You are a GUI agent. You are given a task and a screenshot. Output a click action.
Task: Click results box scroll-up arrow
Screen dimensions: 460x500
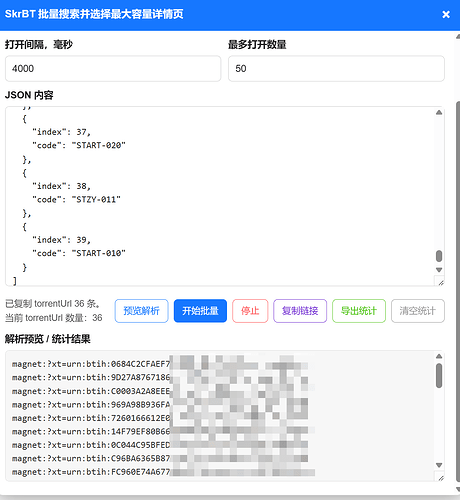[x=439, y=356]
